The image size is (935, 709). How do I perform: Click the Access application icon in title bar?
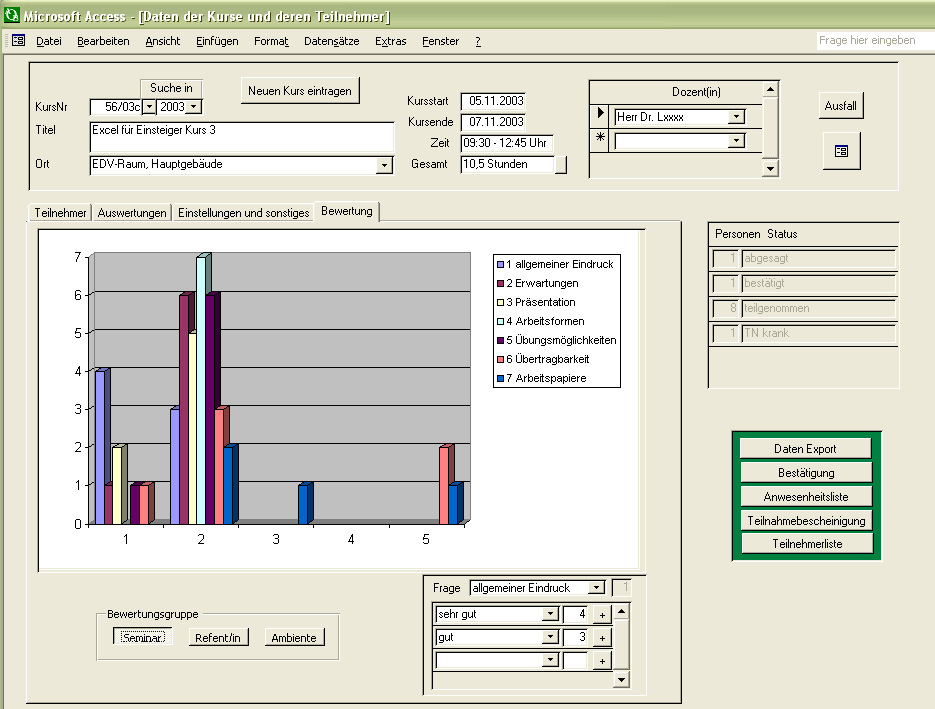(11, 15)
